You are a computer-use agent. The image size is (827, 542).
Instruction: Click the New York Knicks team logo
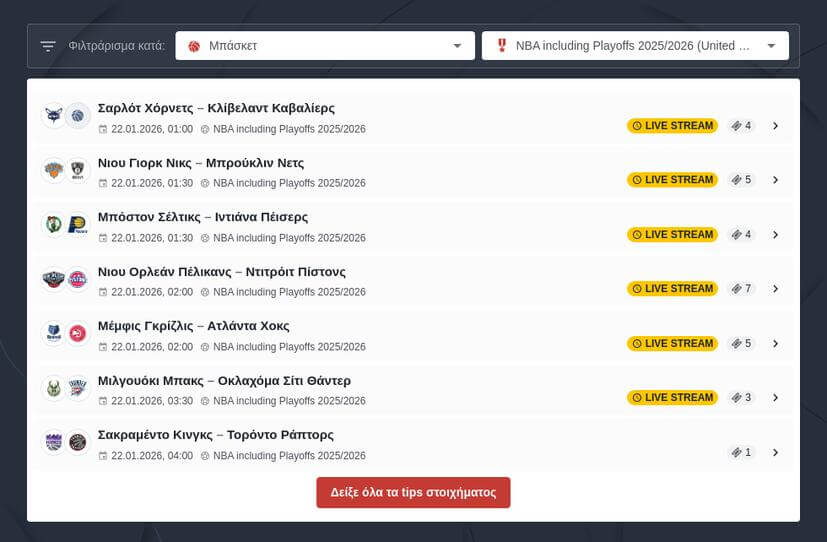[53, 171]
